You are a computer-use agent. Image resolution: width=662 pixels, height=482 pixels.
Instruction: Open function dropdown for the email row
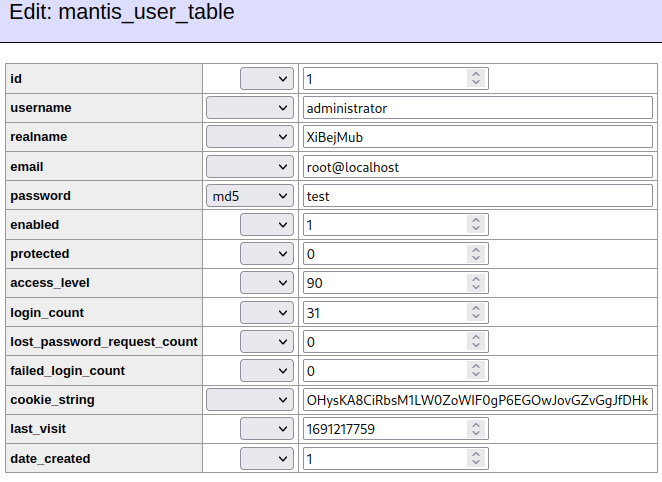point(250,167)
